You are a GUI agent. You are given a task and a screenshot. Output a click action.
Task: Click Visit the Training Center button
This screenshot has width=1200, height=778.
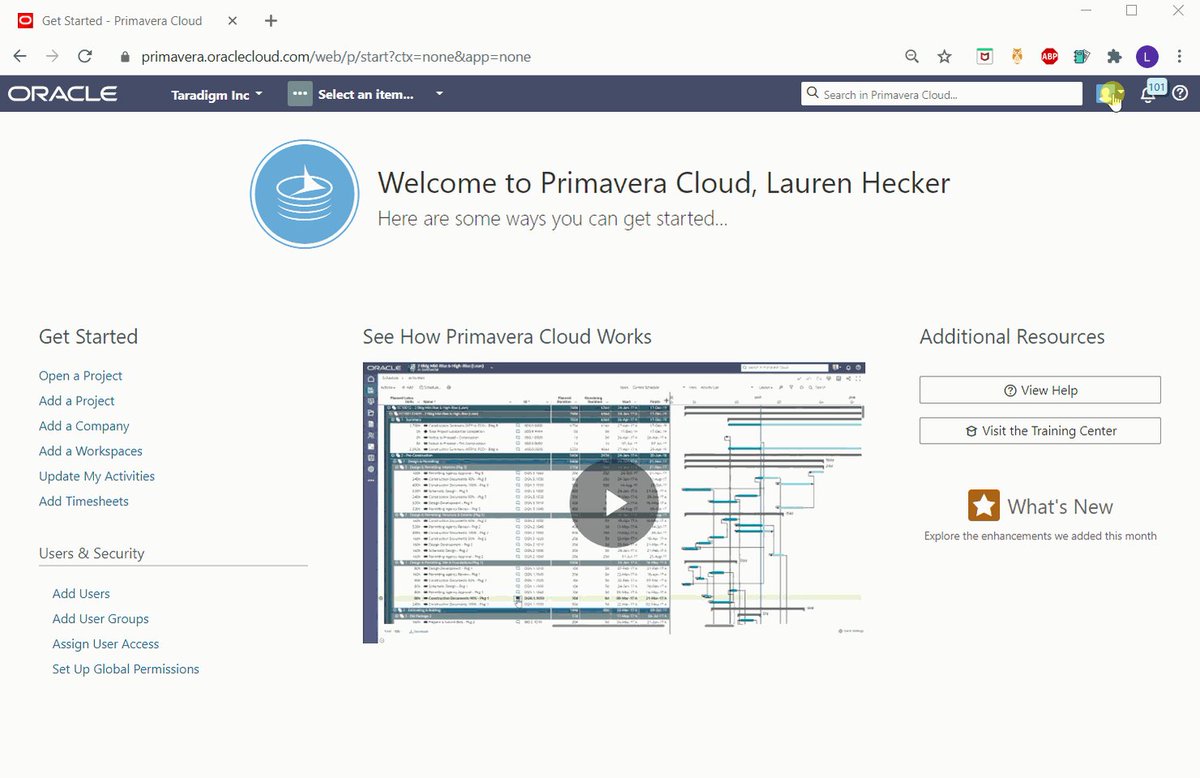1040,431
